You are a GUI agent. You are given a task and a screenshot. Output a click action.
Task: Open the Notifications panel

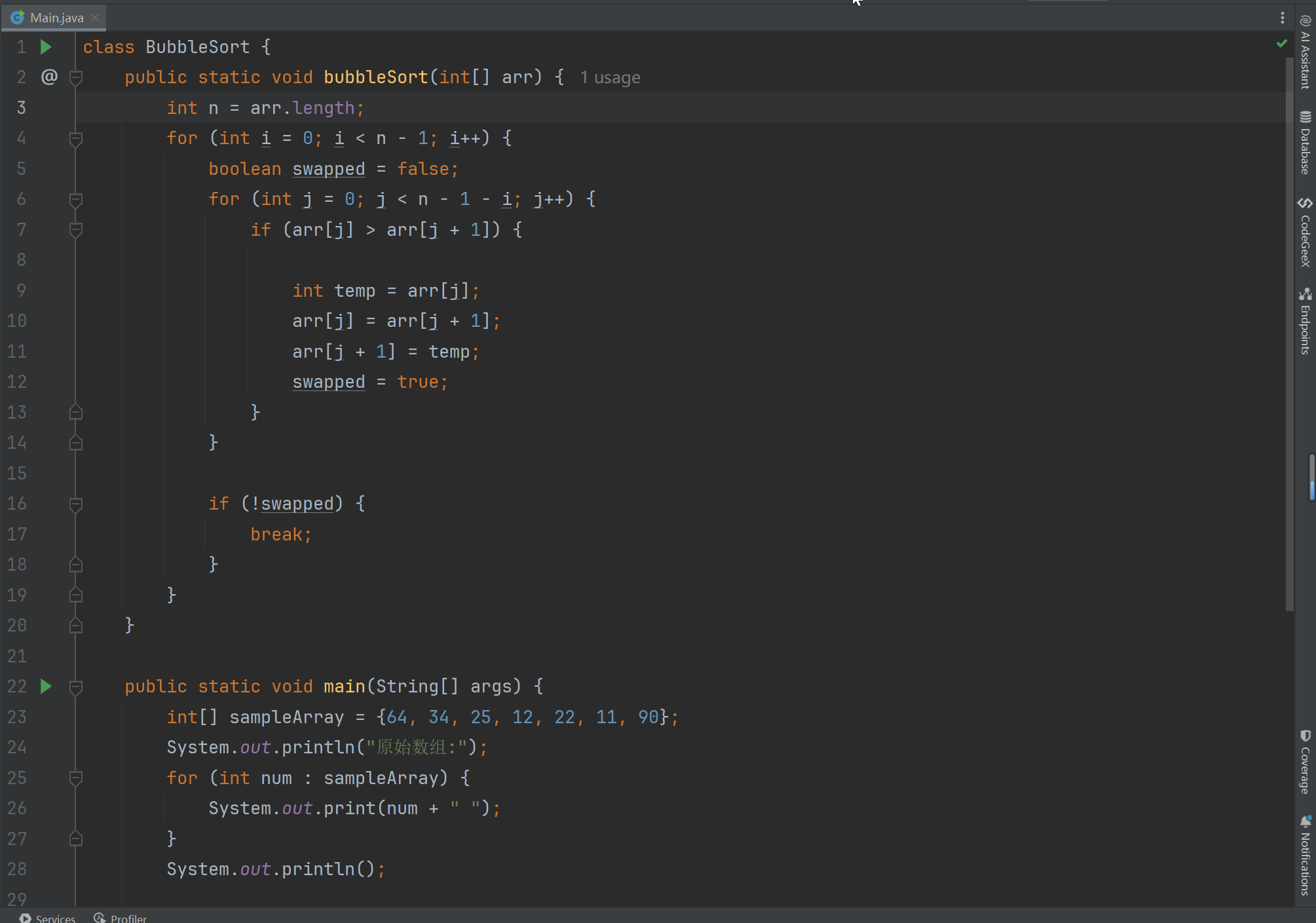click(x=1305, y=855)
